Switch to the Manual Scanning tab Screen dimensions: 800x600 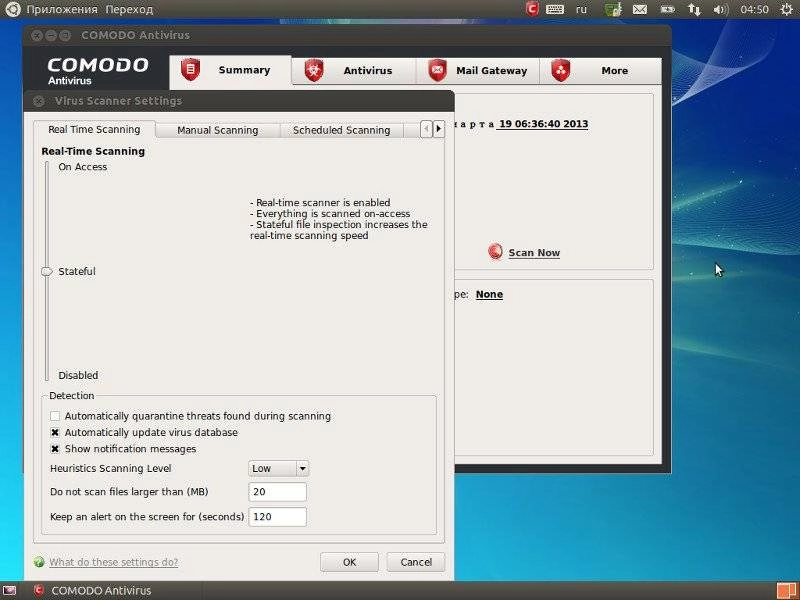click(x=217, y=130)
